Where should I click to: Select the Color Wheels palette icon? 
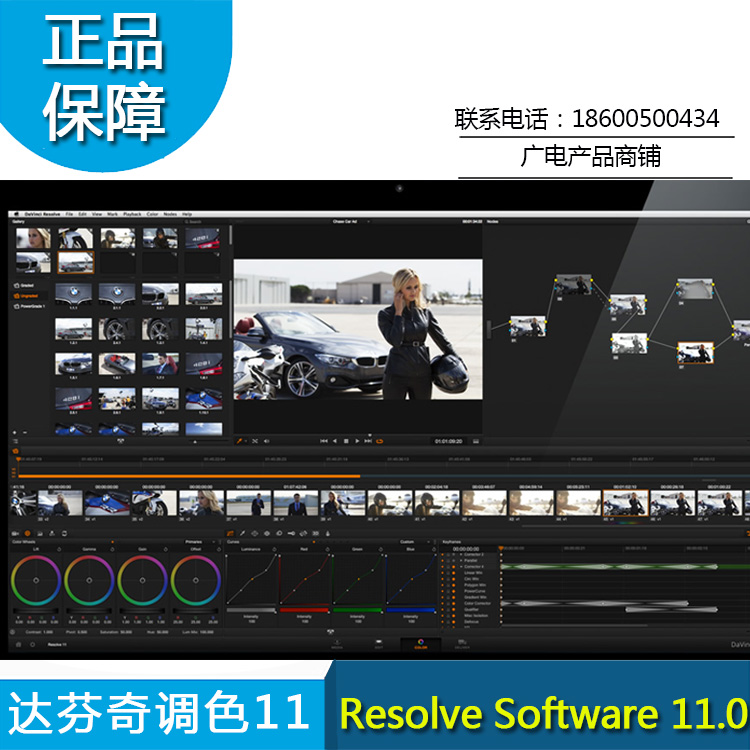(x=27, y=533)
